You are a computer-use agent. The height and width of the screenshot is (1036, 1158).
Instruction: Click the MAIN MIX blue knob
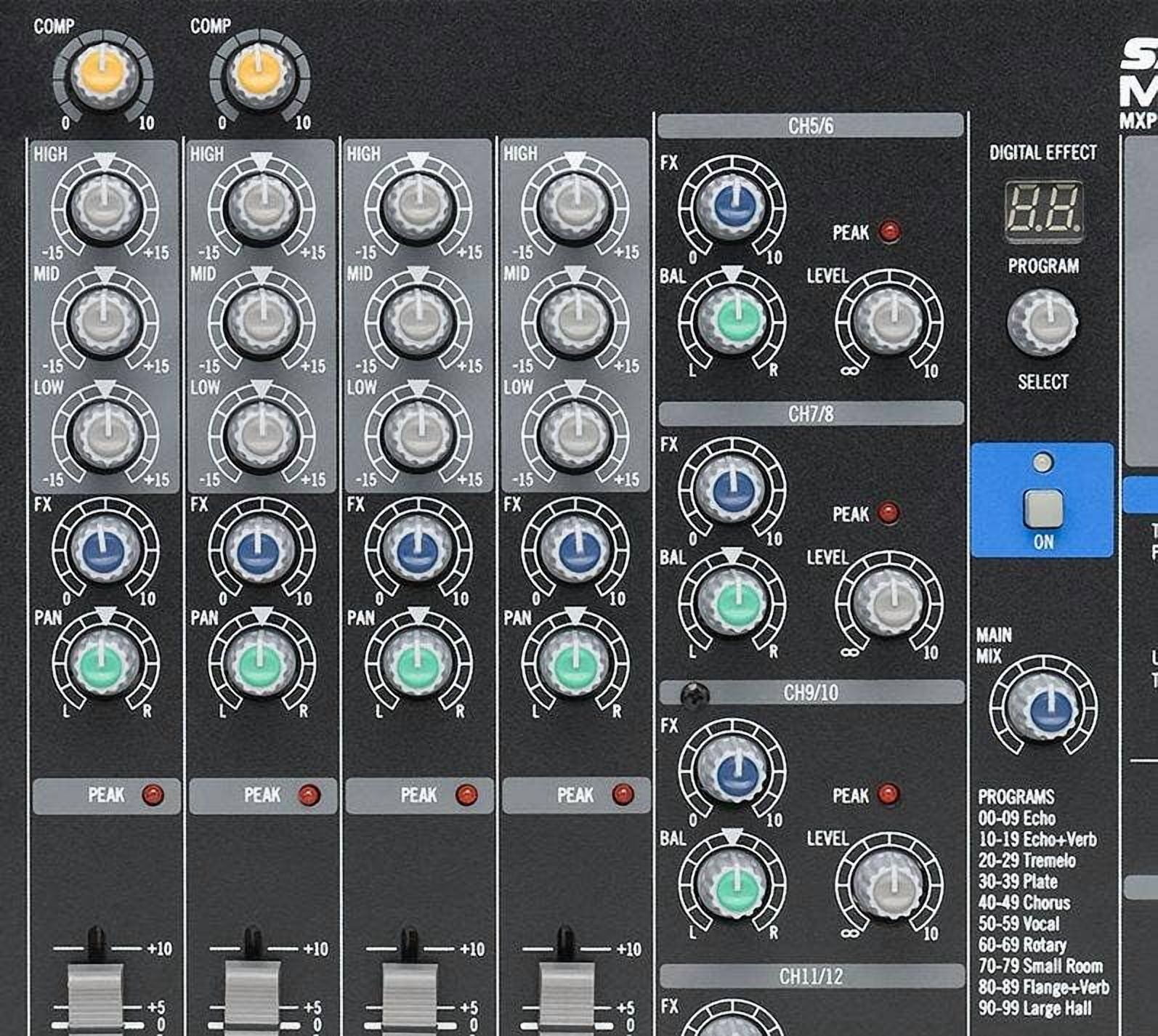point(1043,708)
